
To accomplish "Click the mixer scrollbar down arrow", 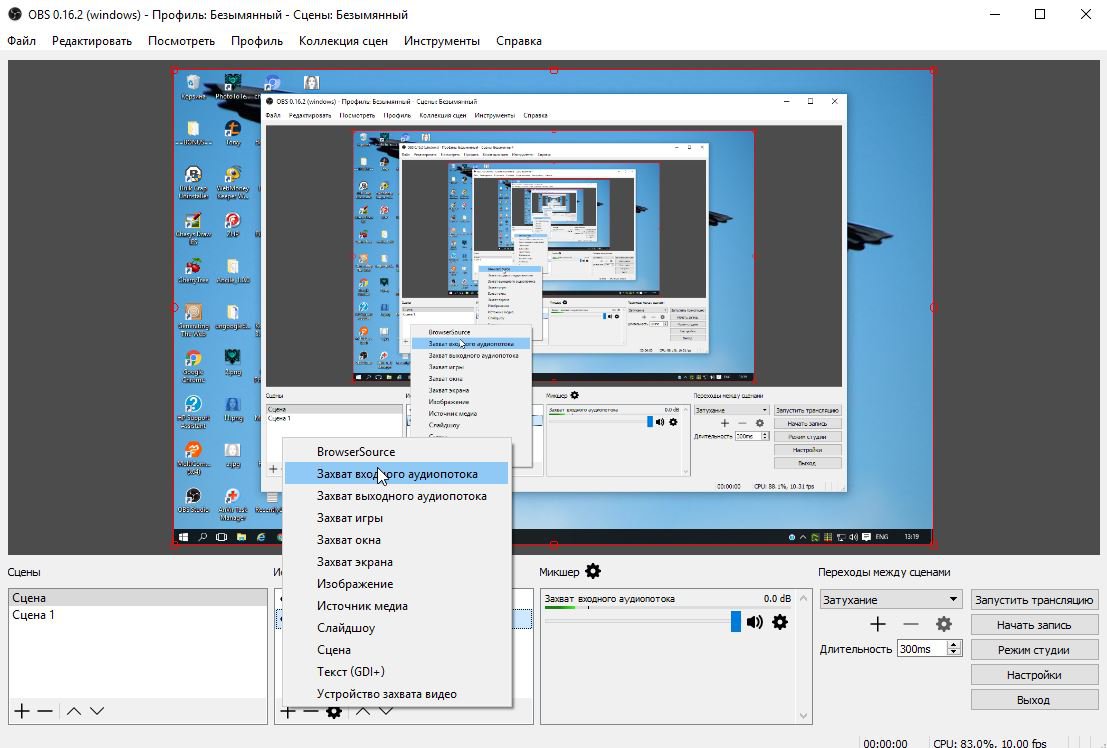I will 803,716.
